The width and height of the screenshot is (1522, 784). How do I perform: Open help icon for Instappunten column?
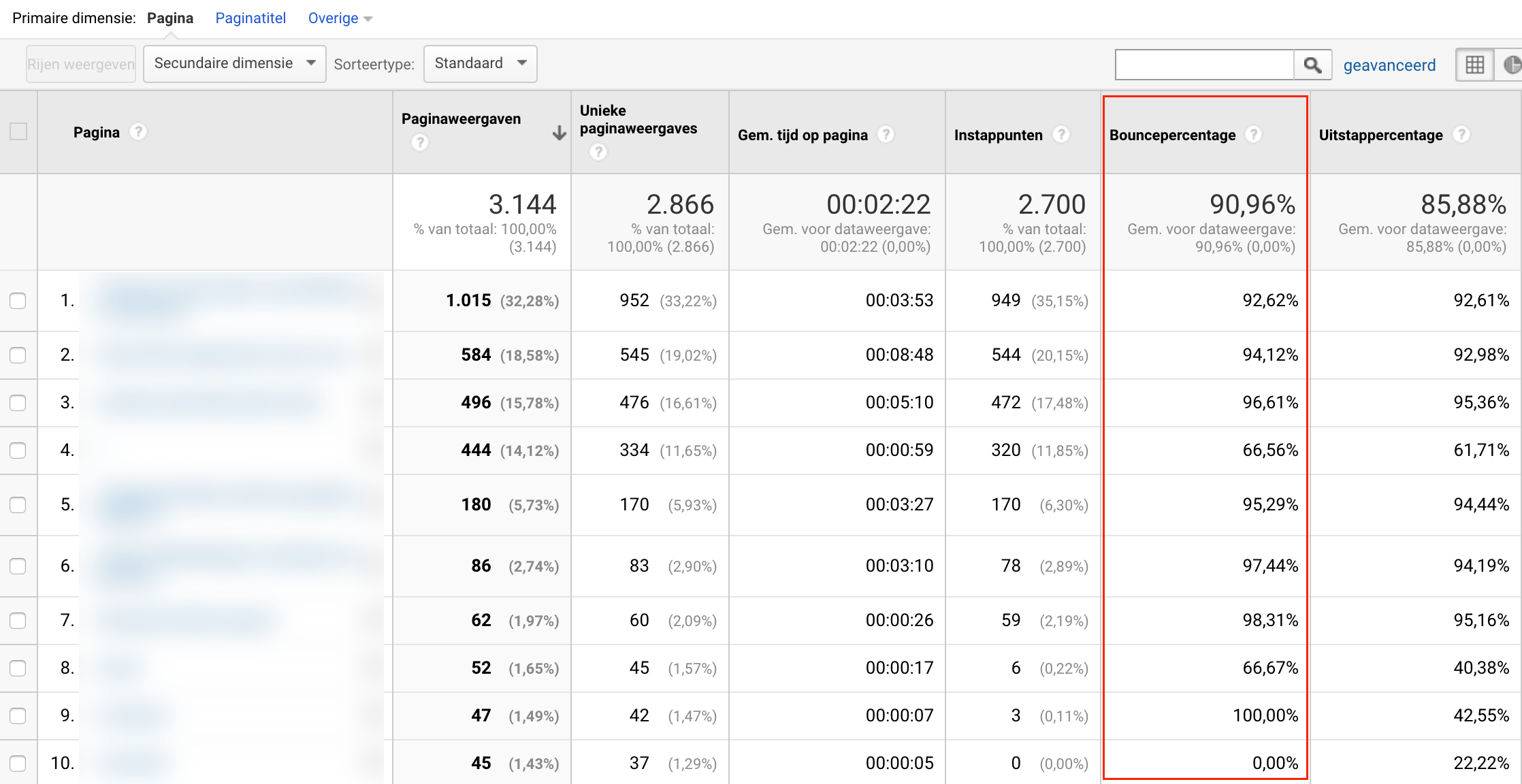[1060, 135]
